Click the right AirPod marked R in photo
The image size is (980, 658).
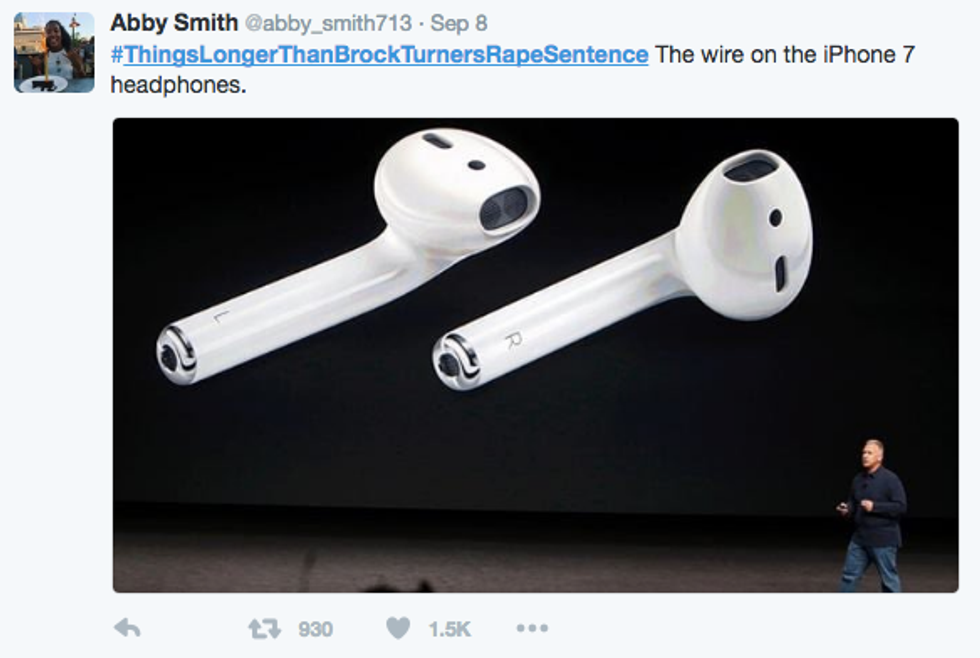623,270
